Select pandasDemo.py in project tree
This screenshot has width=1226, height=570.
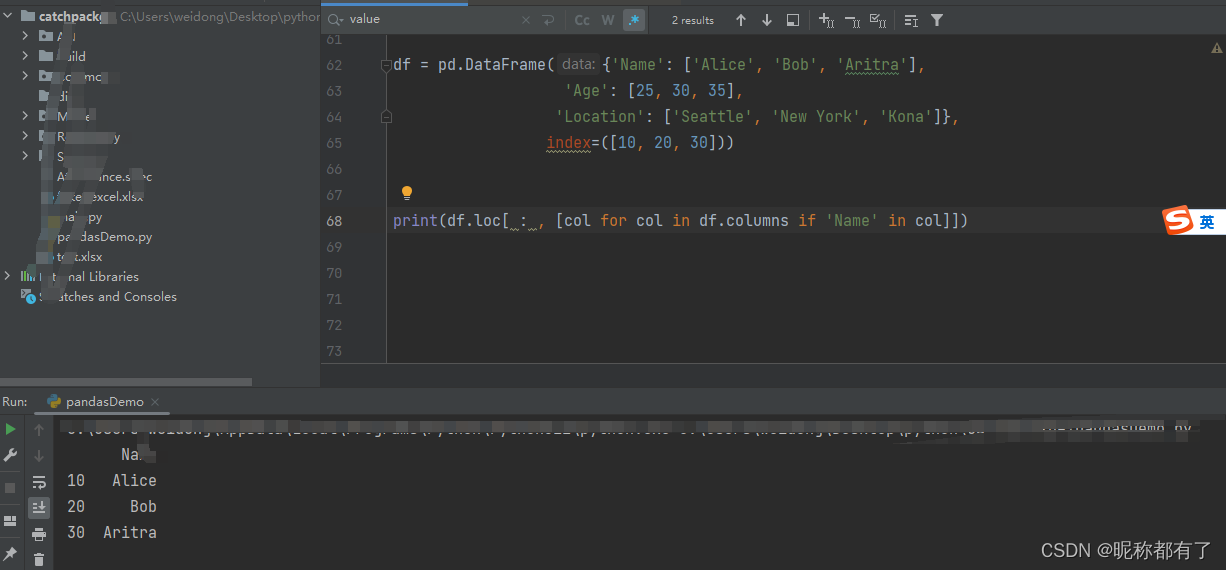tap(104, 237)
